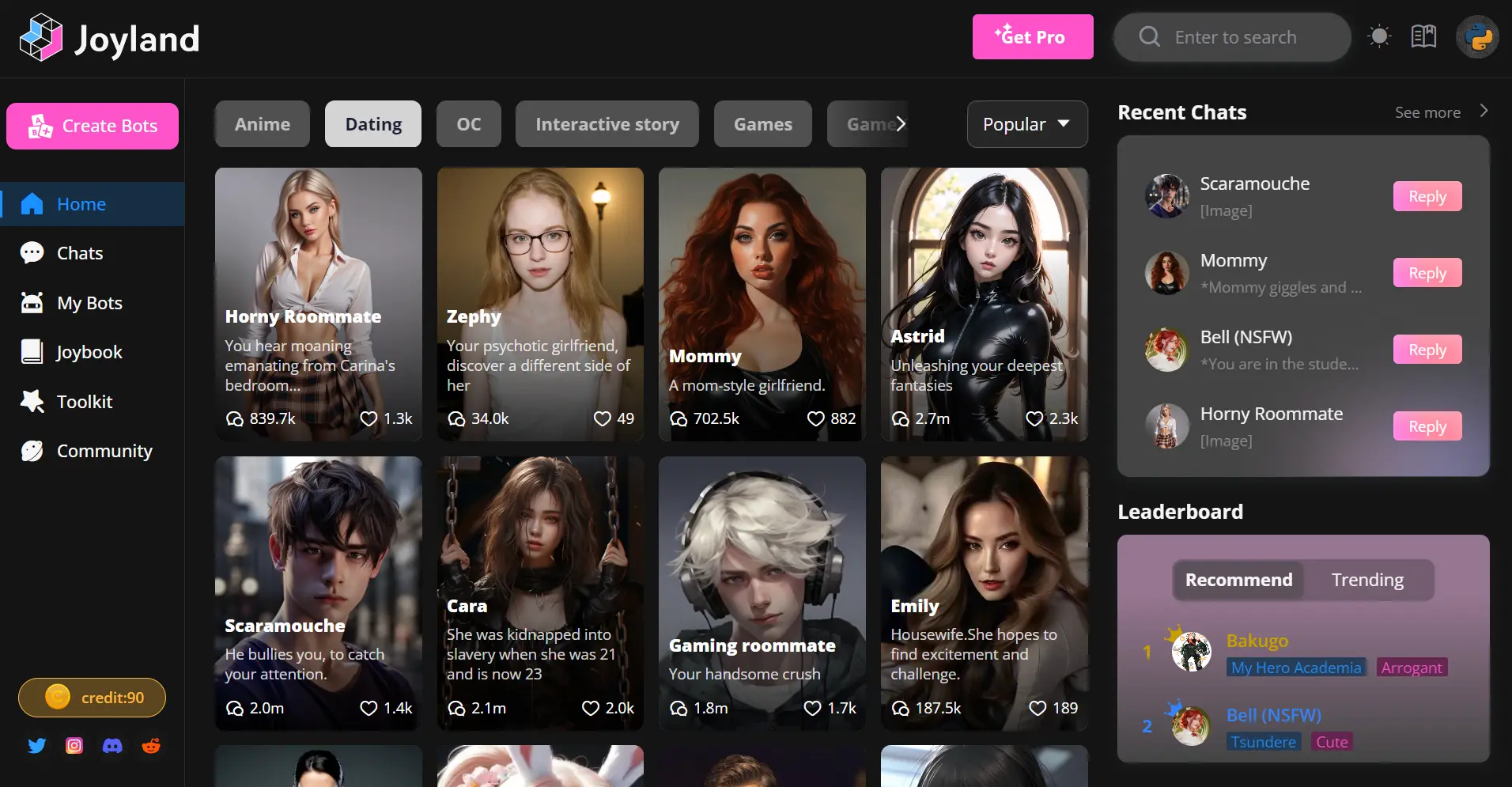Click Bakugo name in Leaderboard
The width and height of the screenshot is (1512, 787).
pyautogui.click(x=1257, y=641)
